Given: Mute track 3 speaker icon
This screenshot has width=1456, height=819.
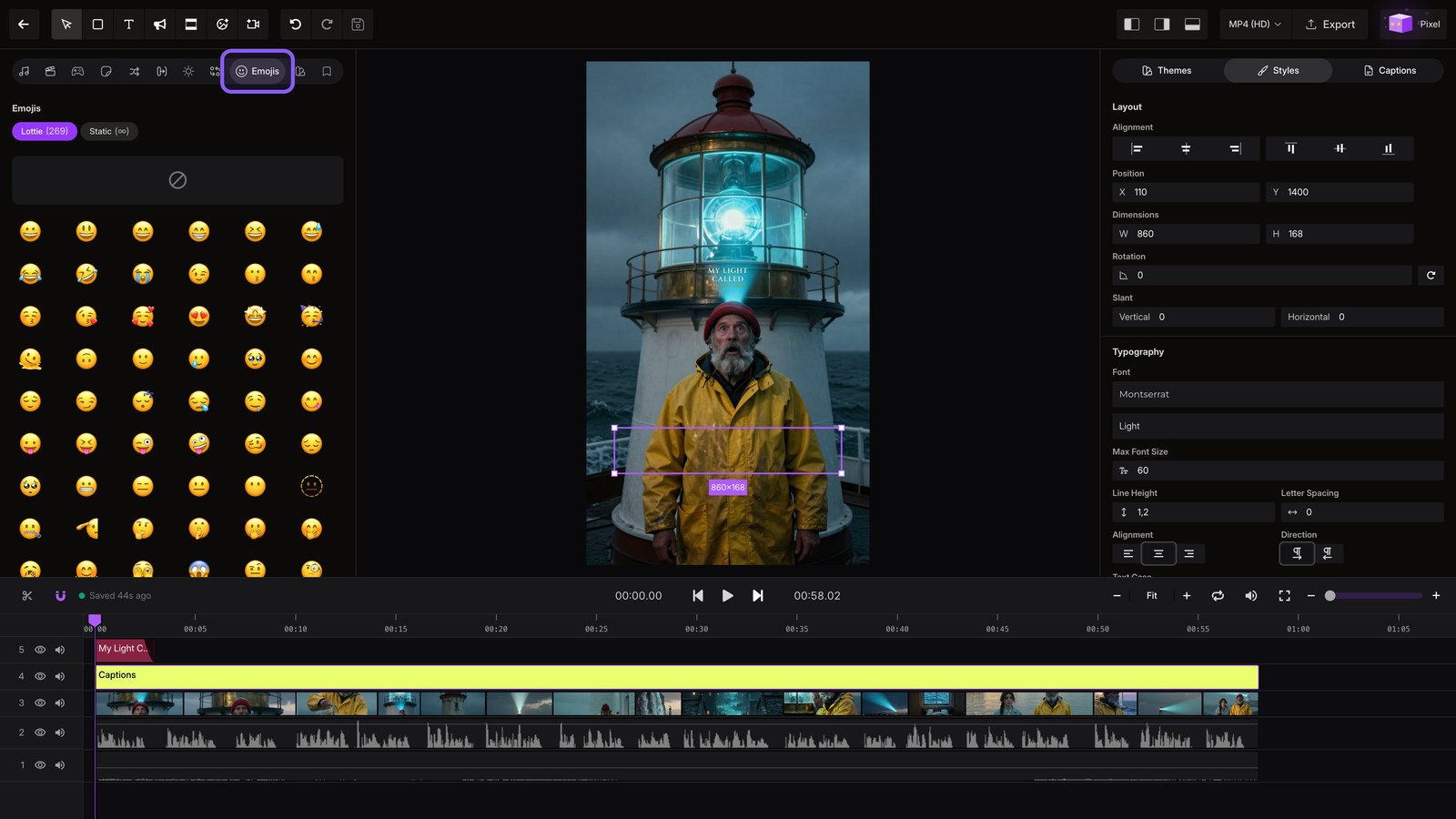Looking at the screenshot, I should tap(60, 703).
